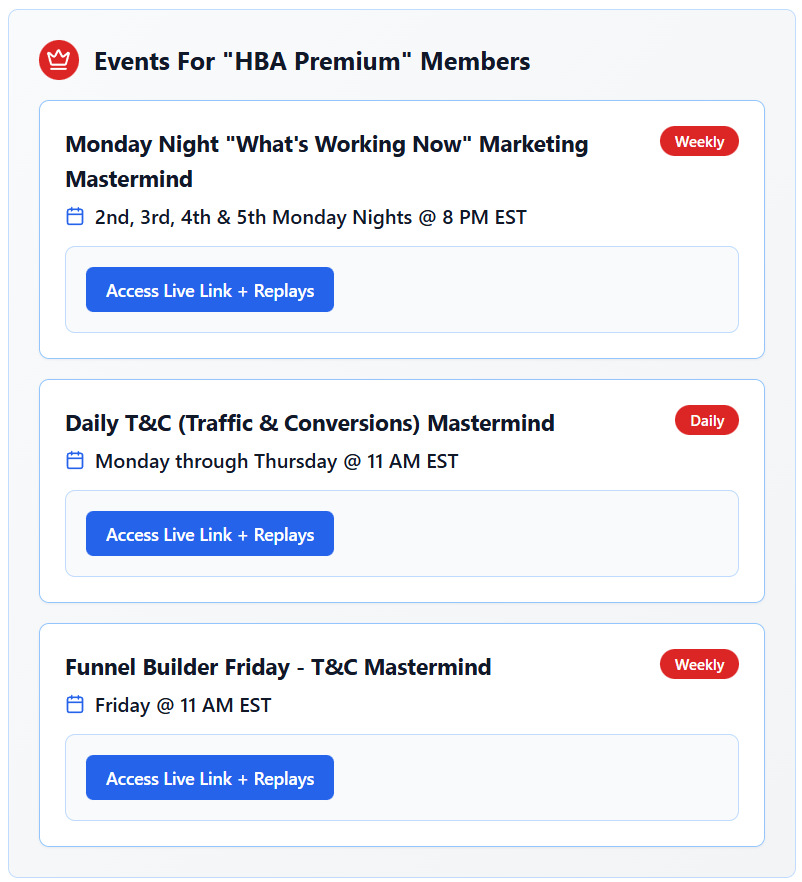Select the Daily T&C Mastermind title
Screen dimensions: 802x882
coord(310,423)
